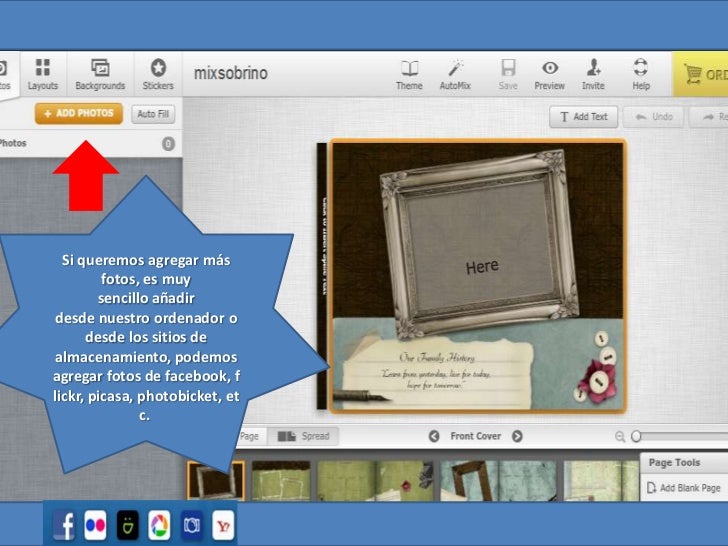Select the Front Cover thumbnail
Viewport: 728px width, 546px height.
[216, 481]
